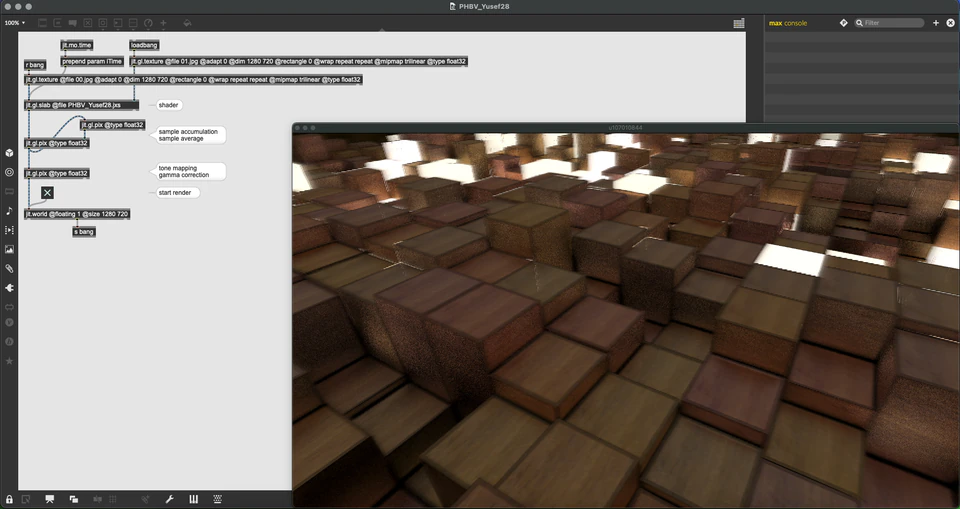The width and height of the screenshot is (960, 509).
Task: Click the wrench Debug/Tools icon
Action: pyautogui.click(x=170, y=500)
